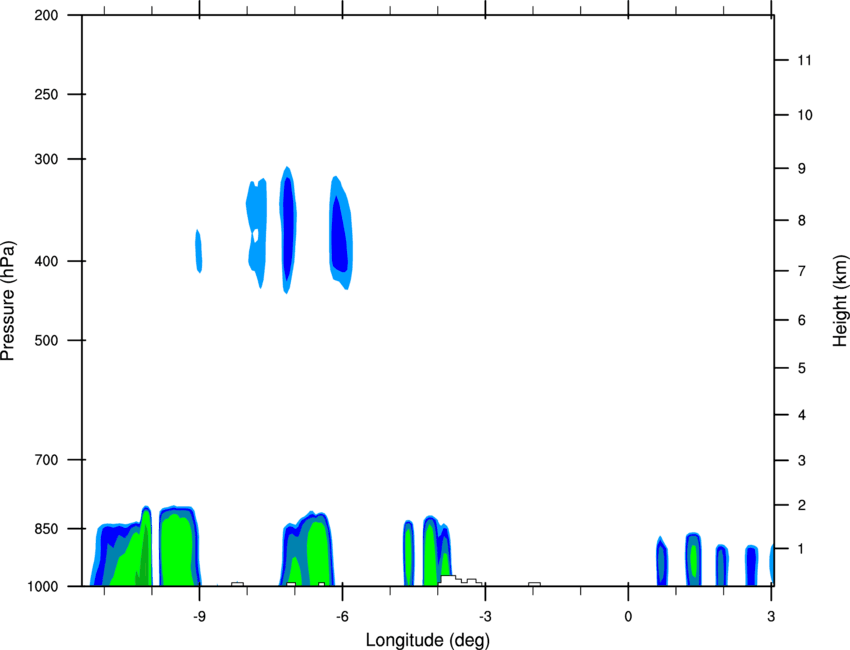This screenshot has height=650, width=850.
Task: Pick the 4 km height label
Action: [x=801, y=415]
